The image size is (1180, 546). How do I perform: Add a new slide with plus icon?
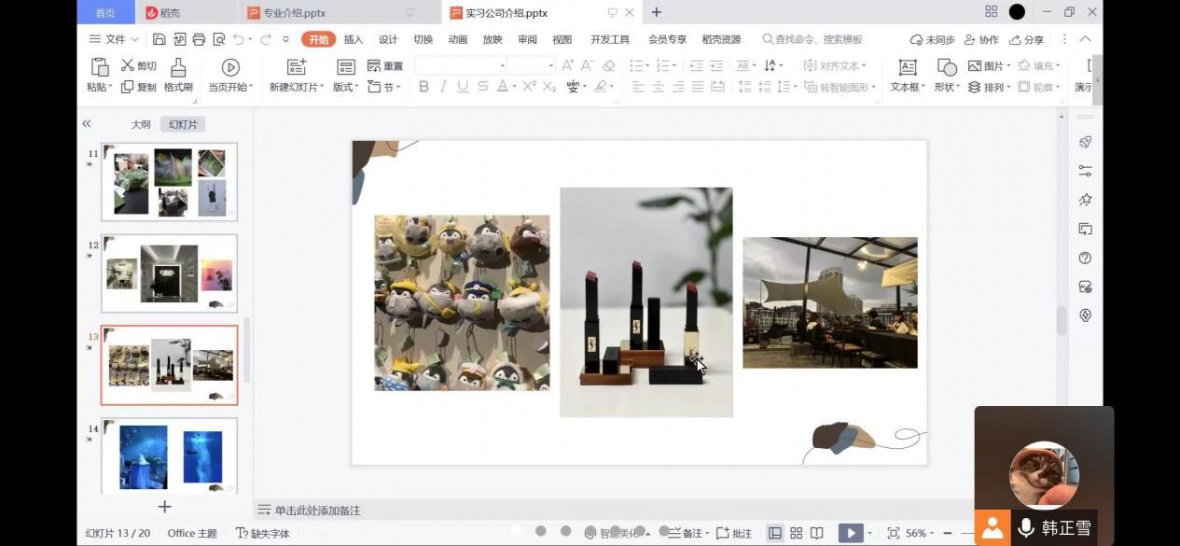point(165,507)
